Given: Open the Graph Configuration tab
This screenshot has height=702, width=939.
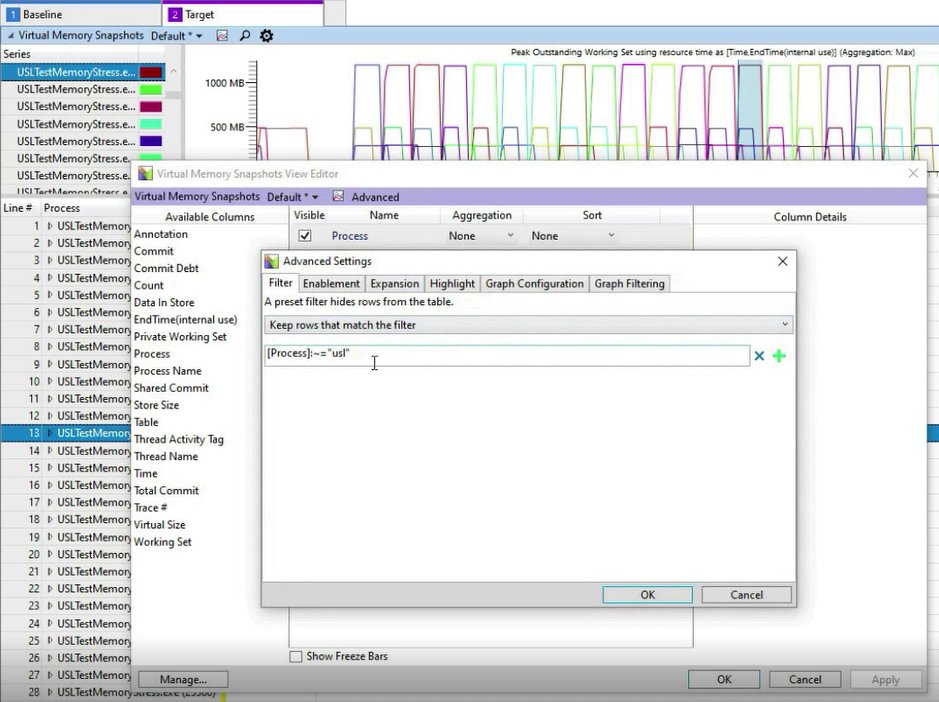Looking at the screenshot, I should click(534, 284).
